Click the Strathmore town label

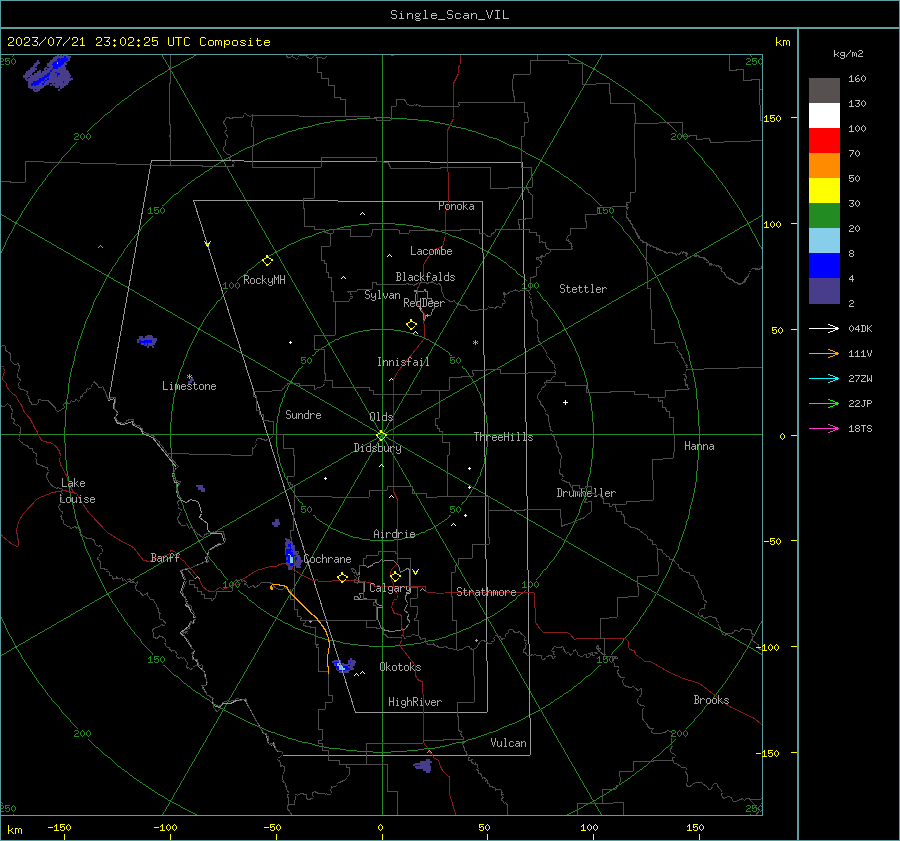[x=486, y=592]
